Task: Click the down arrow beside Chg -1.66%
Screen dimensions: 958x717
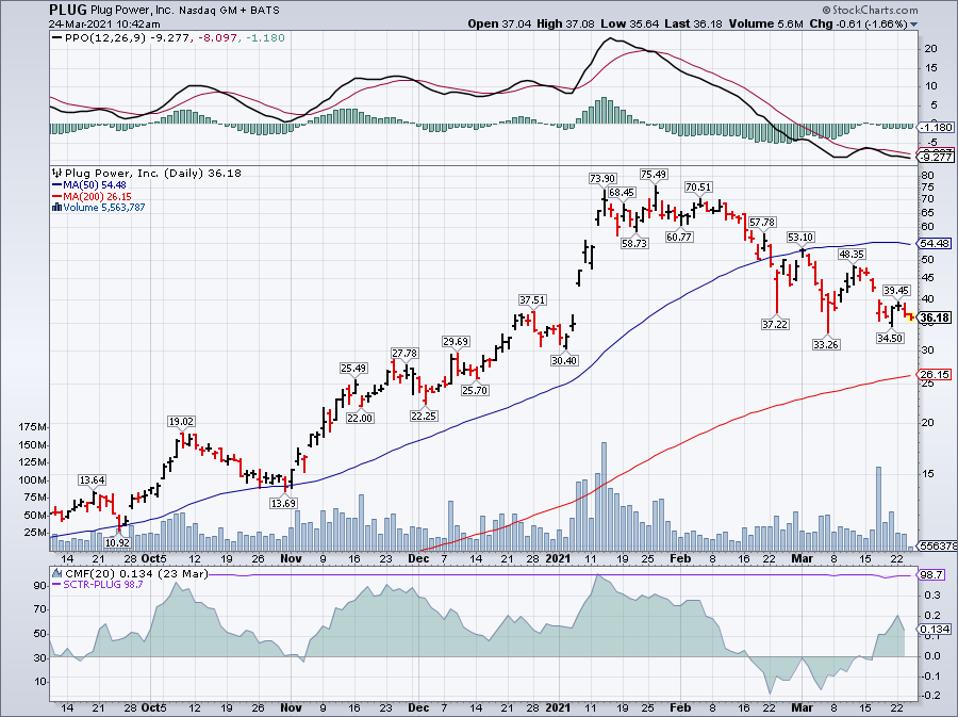Action: [x=914, y=24]
